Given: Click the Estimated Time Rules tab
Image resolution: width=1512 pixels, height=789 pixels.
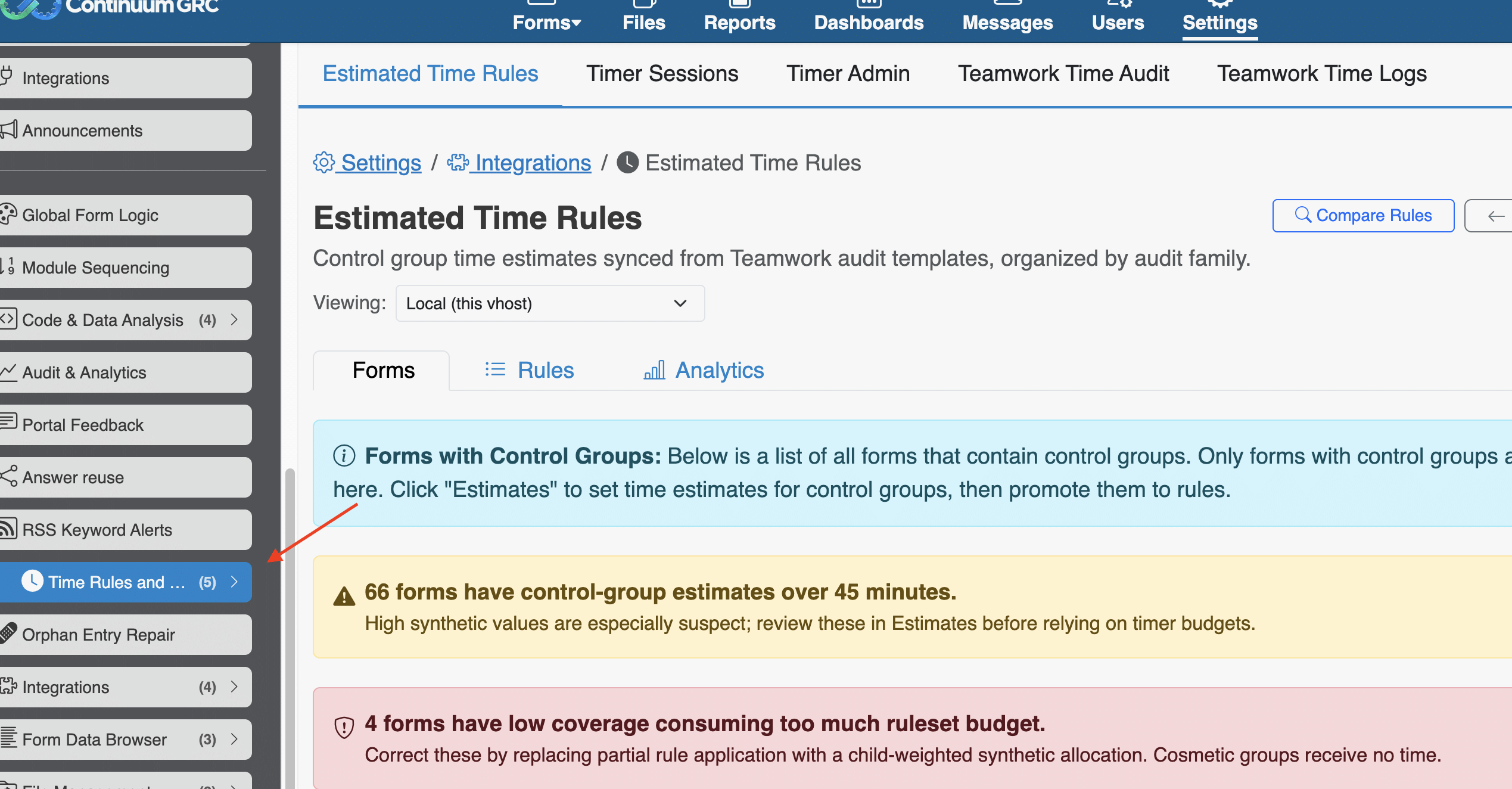Looking at the screenshot, I should tap(430, 74).
